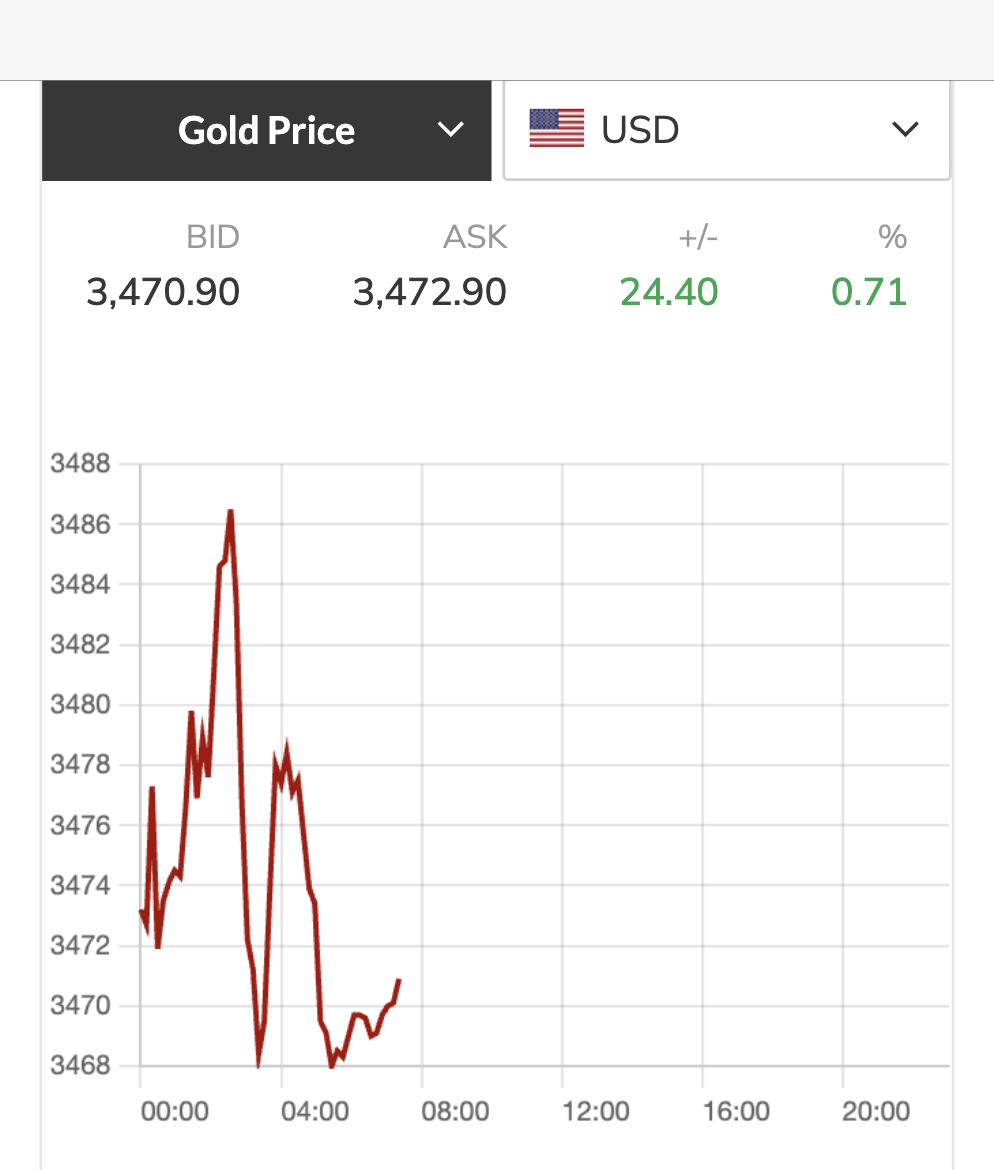994x1170 pixels.
Task: Click the percent sign column header
Action: pos(892,237)
